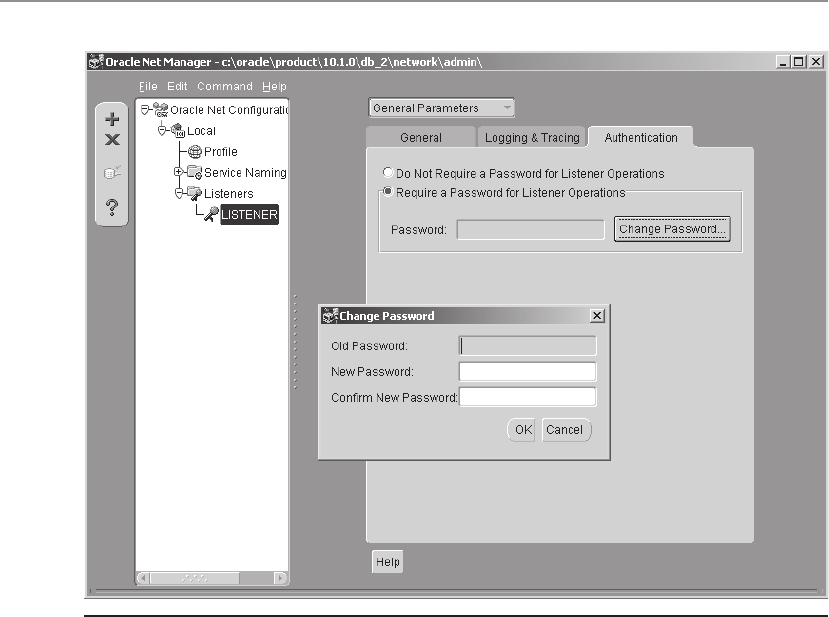Click the Profile globe icon
This screenshot has width=829, height=617.
tap(195, 152)
